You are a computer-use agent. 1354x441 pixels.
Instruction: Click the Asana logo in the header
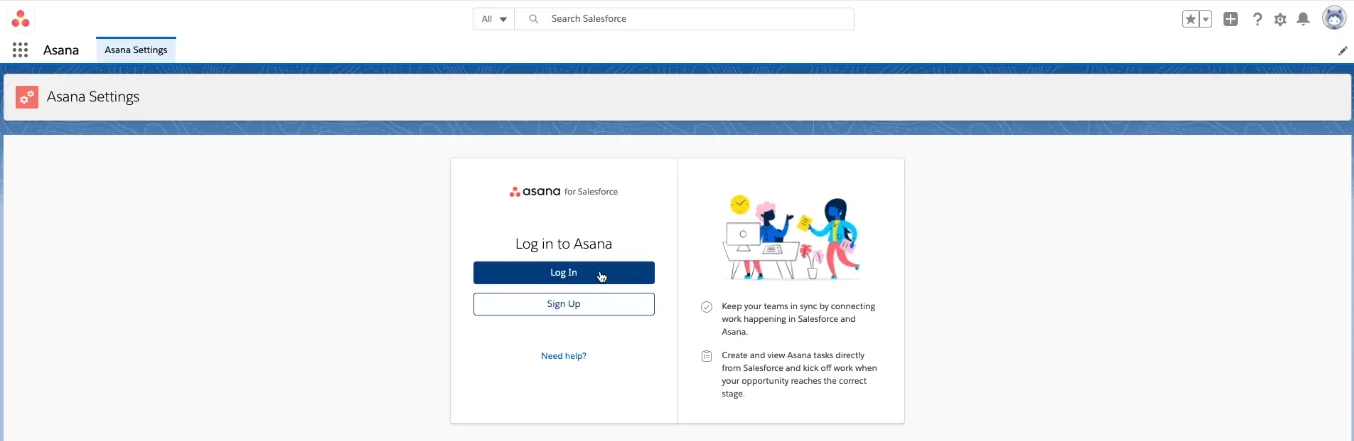(20, 18)
